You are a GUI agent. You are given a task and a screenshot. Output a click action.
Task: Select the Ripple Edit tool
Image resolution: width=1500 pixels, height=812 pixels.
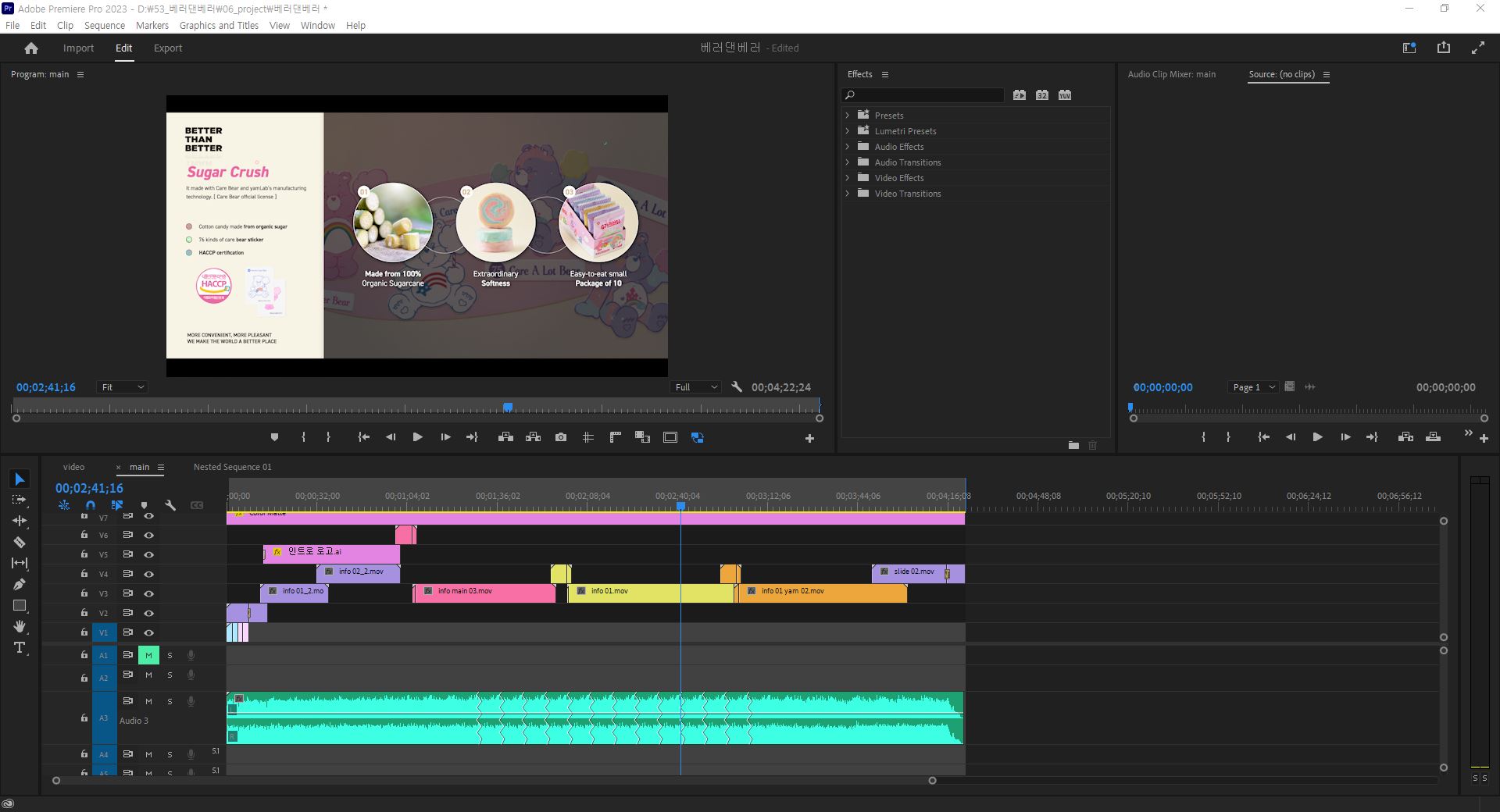coord(20,521)
